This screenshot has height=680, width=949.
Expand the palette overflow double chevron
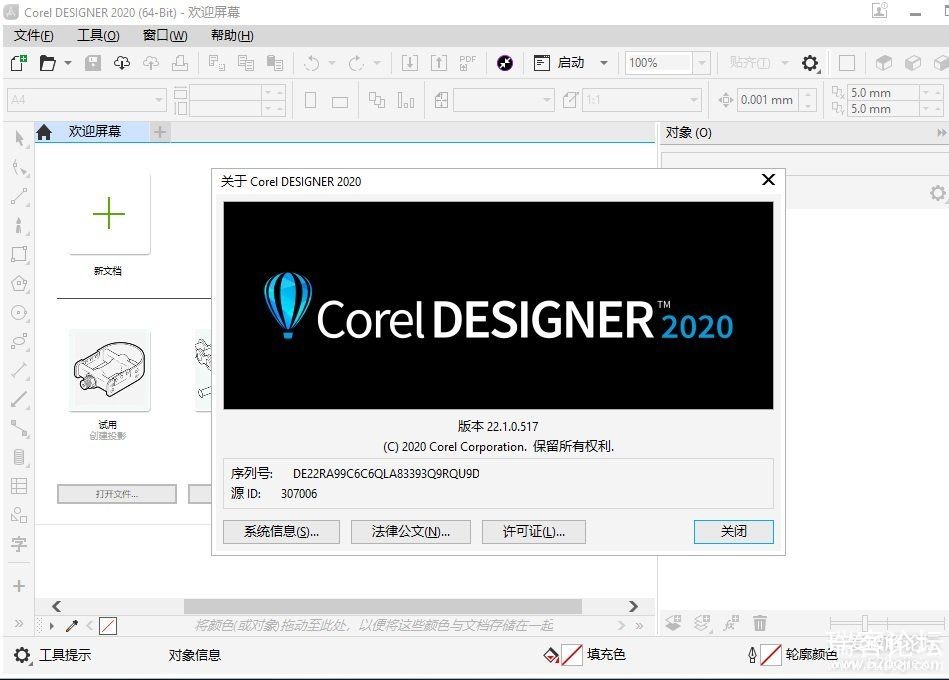(x=639, y=626)
